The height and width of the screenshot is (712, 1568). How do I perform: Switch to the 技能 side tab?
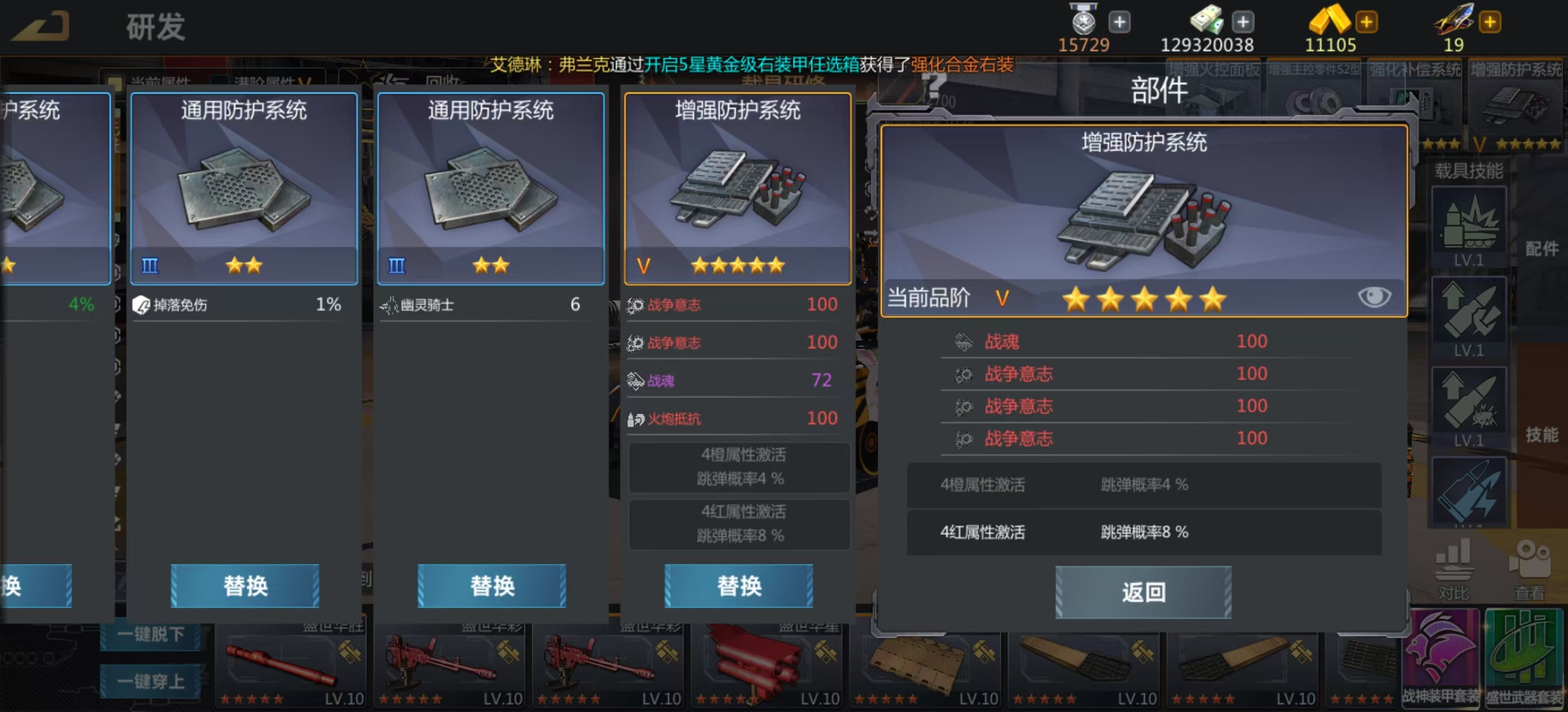coord(1541,434)
